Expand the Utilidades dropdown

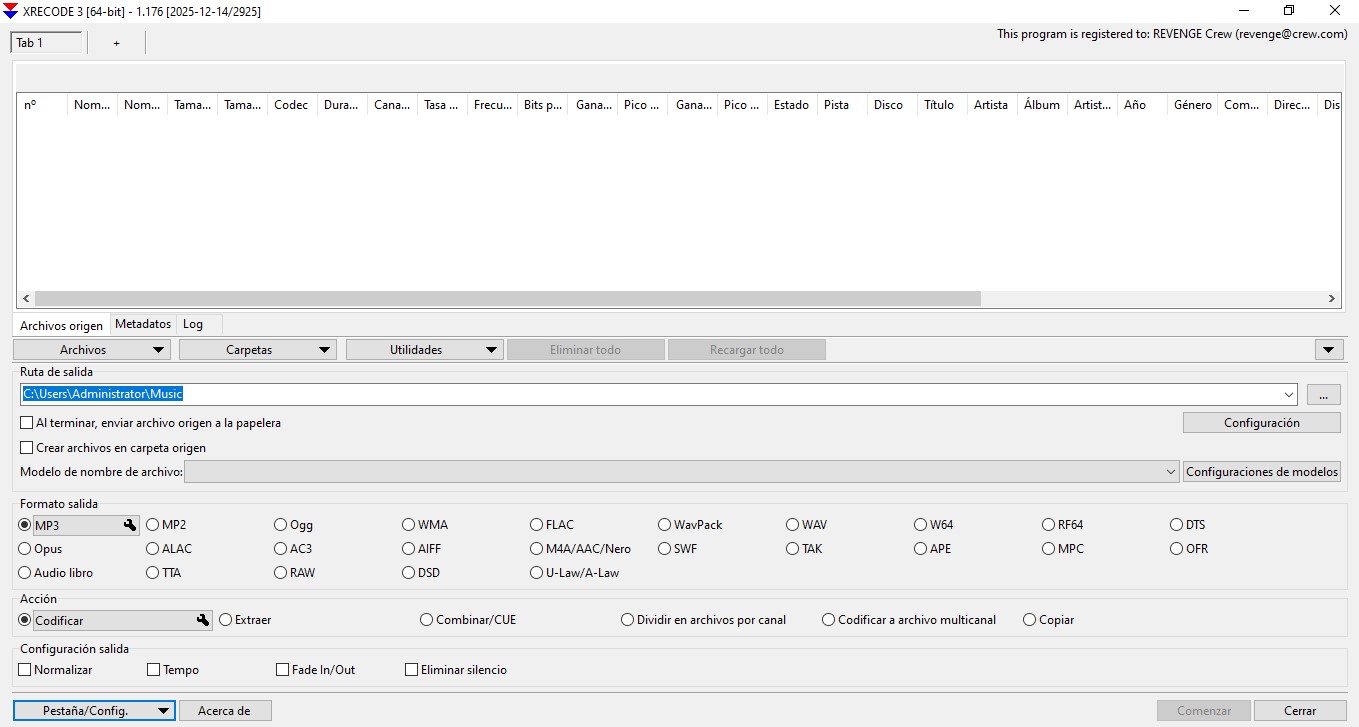[x=424, y=349]
